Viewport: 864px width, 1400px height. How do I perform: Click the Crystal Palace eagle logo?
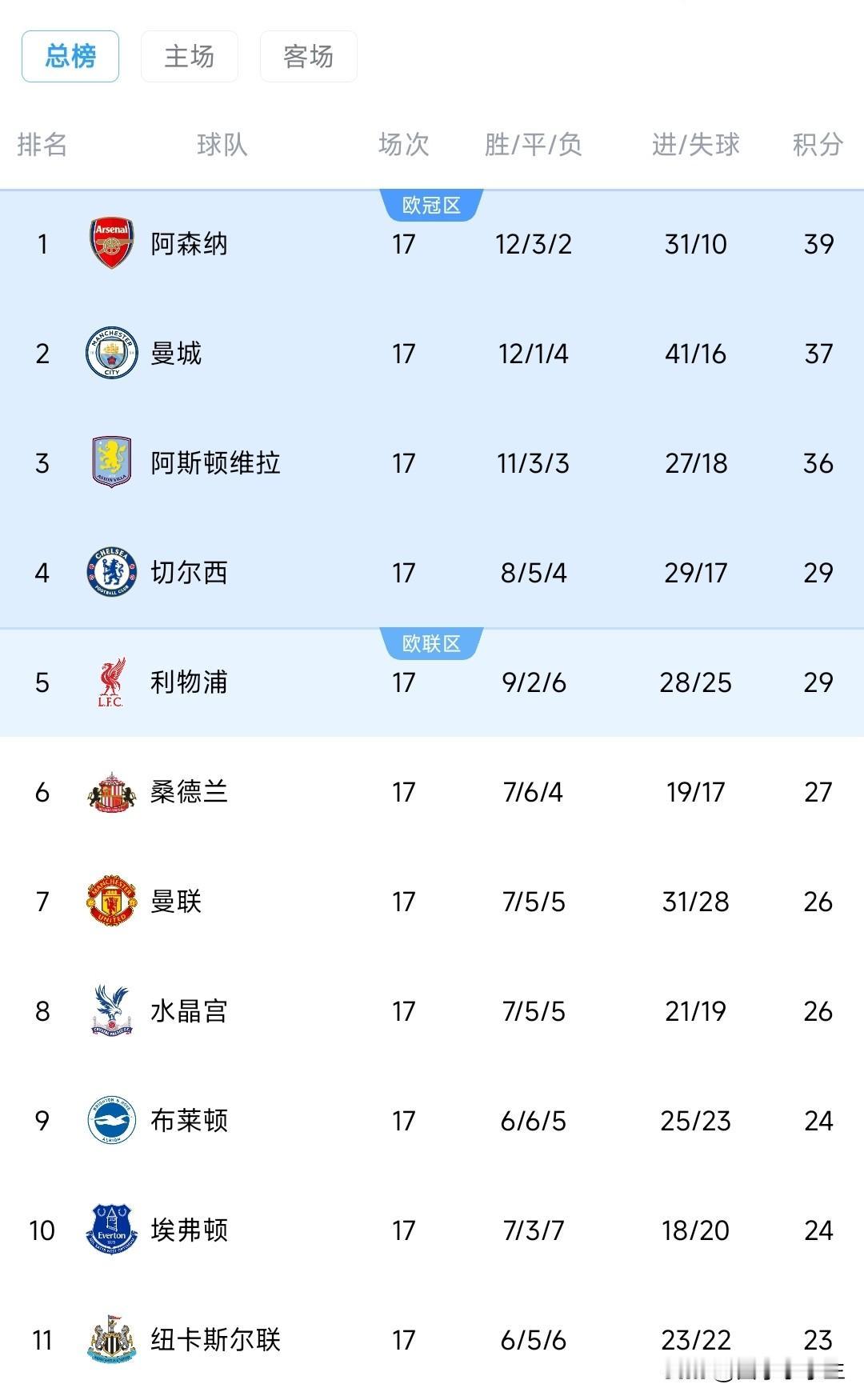coord(111,1011)
